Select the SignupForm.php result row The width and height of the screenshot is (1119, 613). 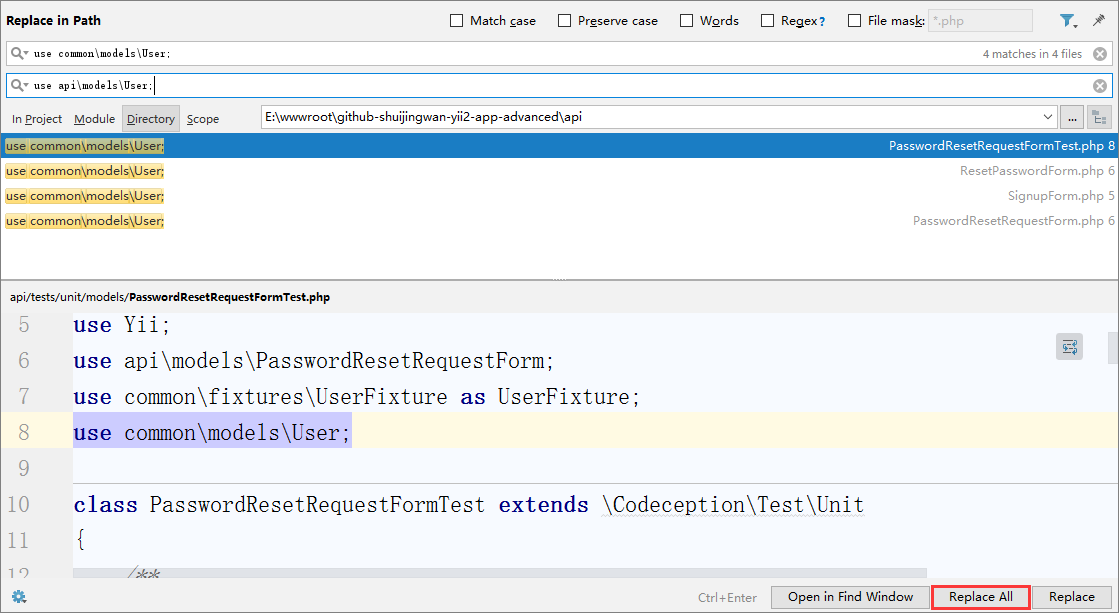[x=559, y=196]
